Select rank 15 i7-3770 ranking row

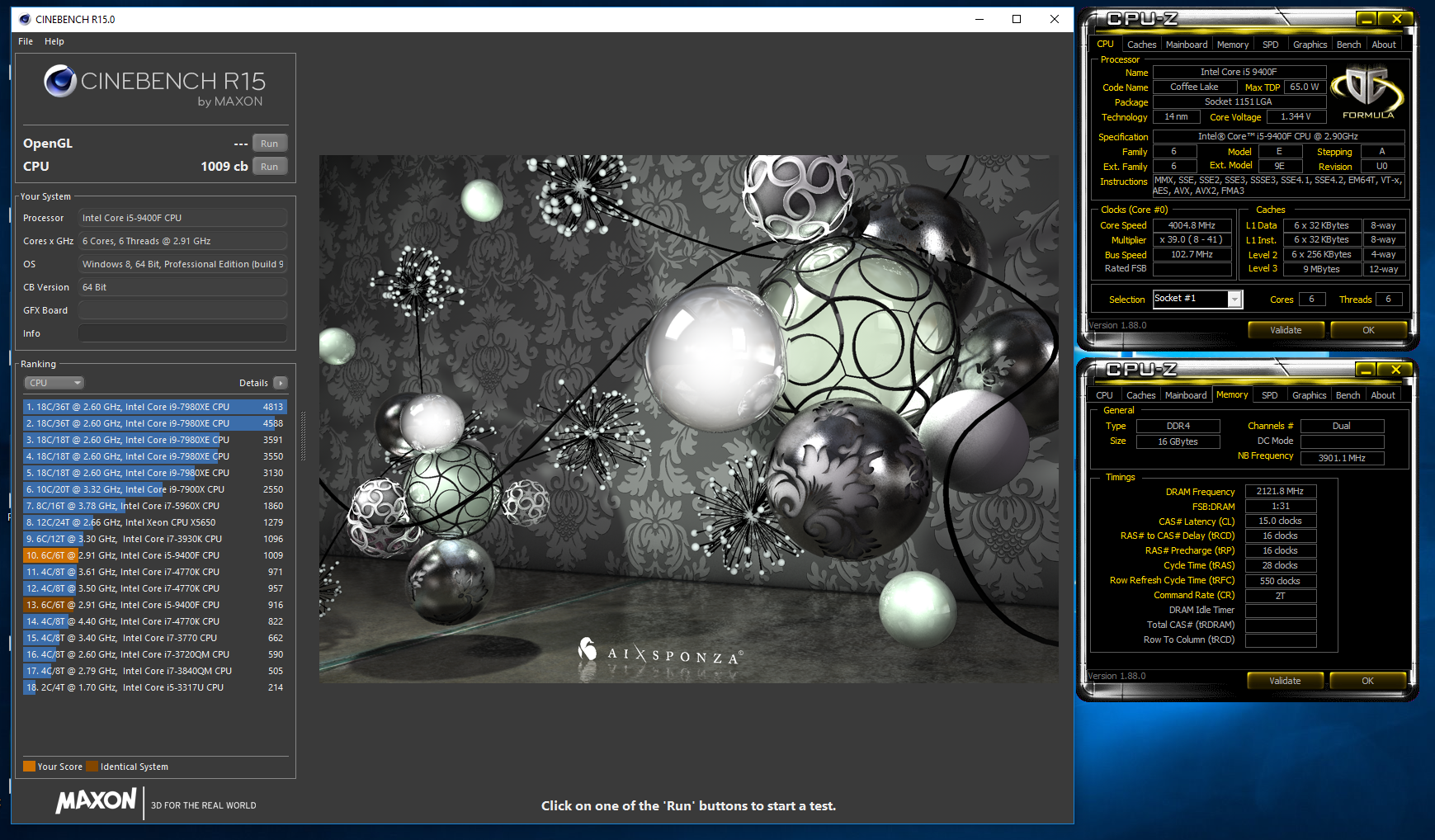pos(154,638)
